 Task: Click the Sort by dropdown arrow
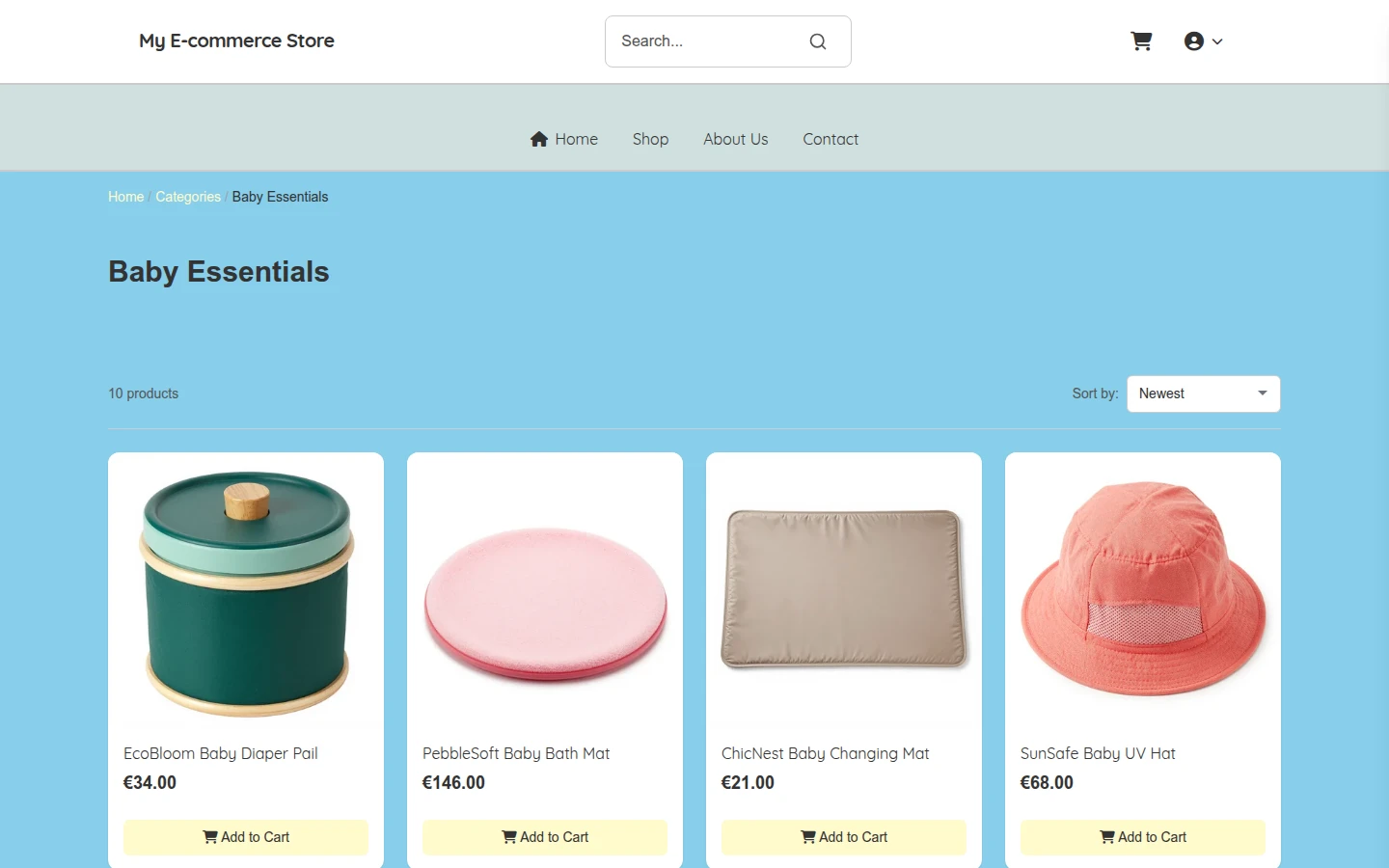(x=1262, y=393)
